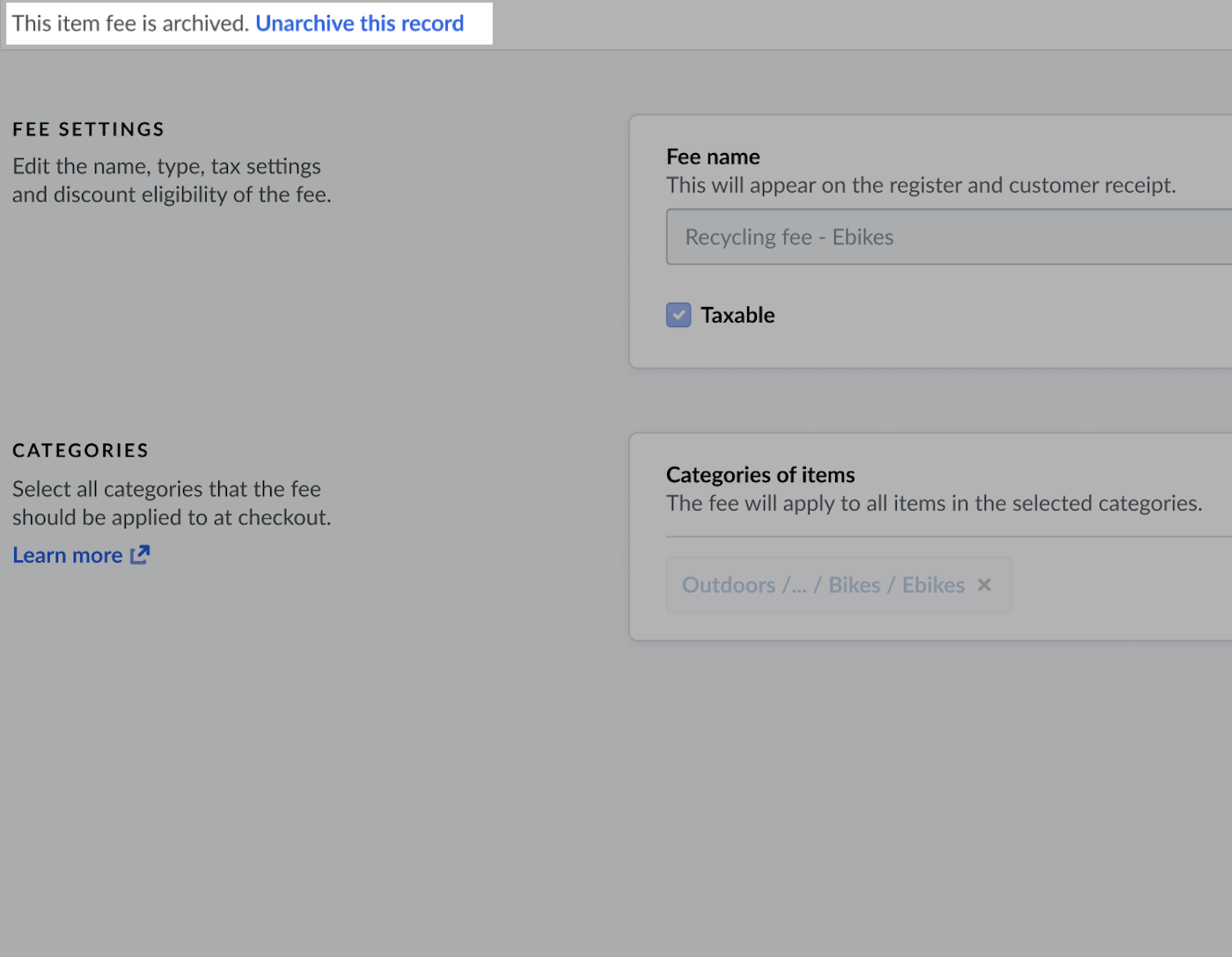Click the Fee name field label
The height and width of the screenshot is (957, 1232).
coord(713,157)
